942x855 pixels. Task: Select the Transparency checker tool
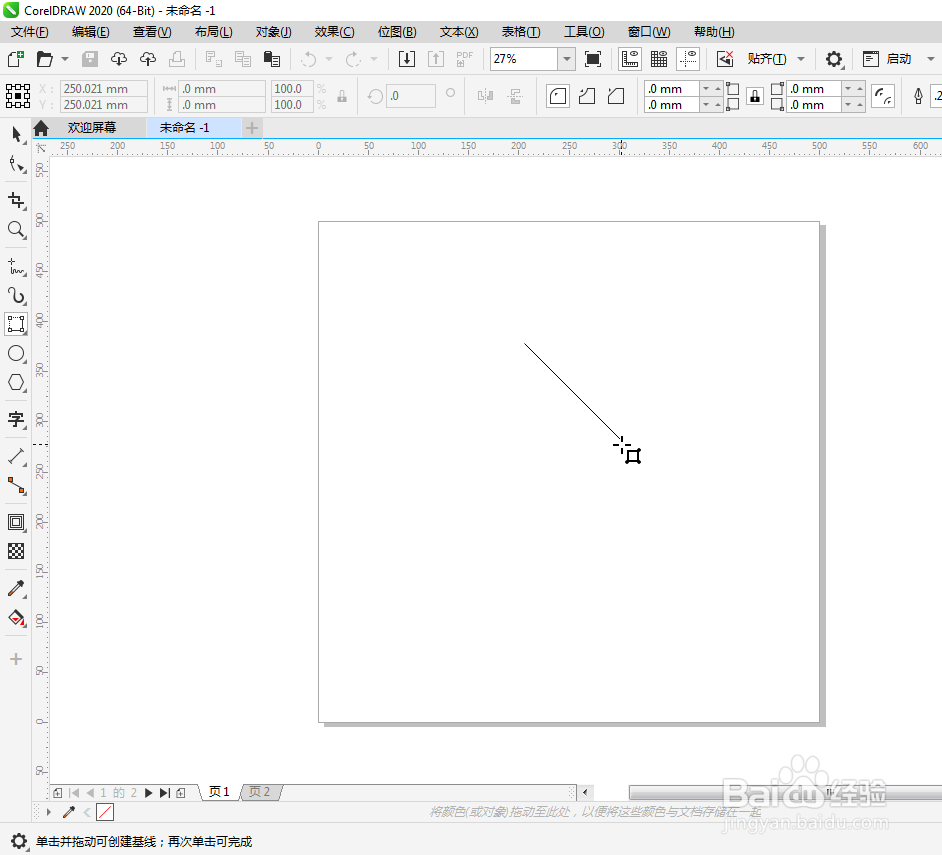tap(16, 551)
